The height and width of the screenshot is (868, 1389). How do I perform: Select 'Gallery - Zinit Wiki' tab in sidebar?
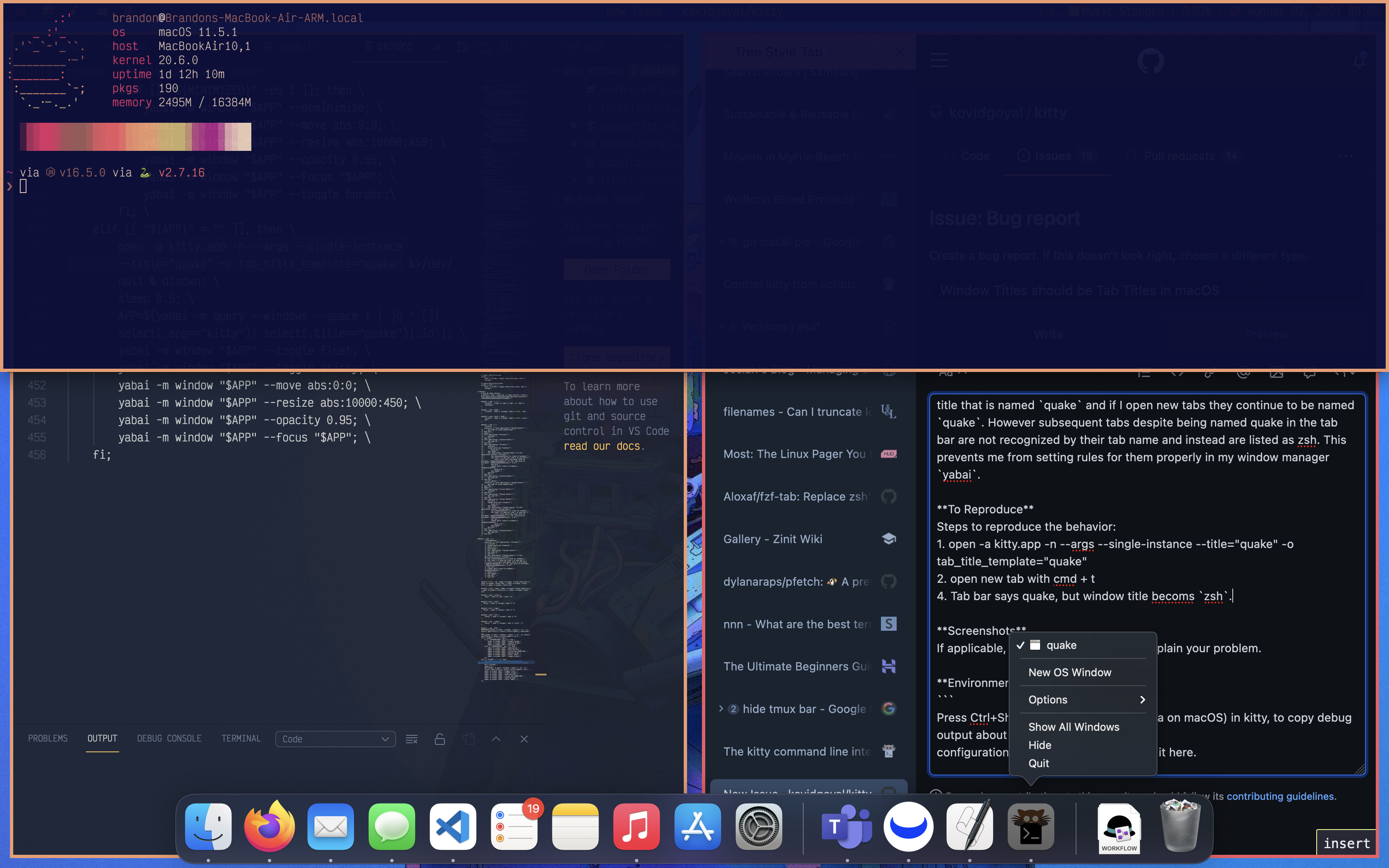point(773,539)
